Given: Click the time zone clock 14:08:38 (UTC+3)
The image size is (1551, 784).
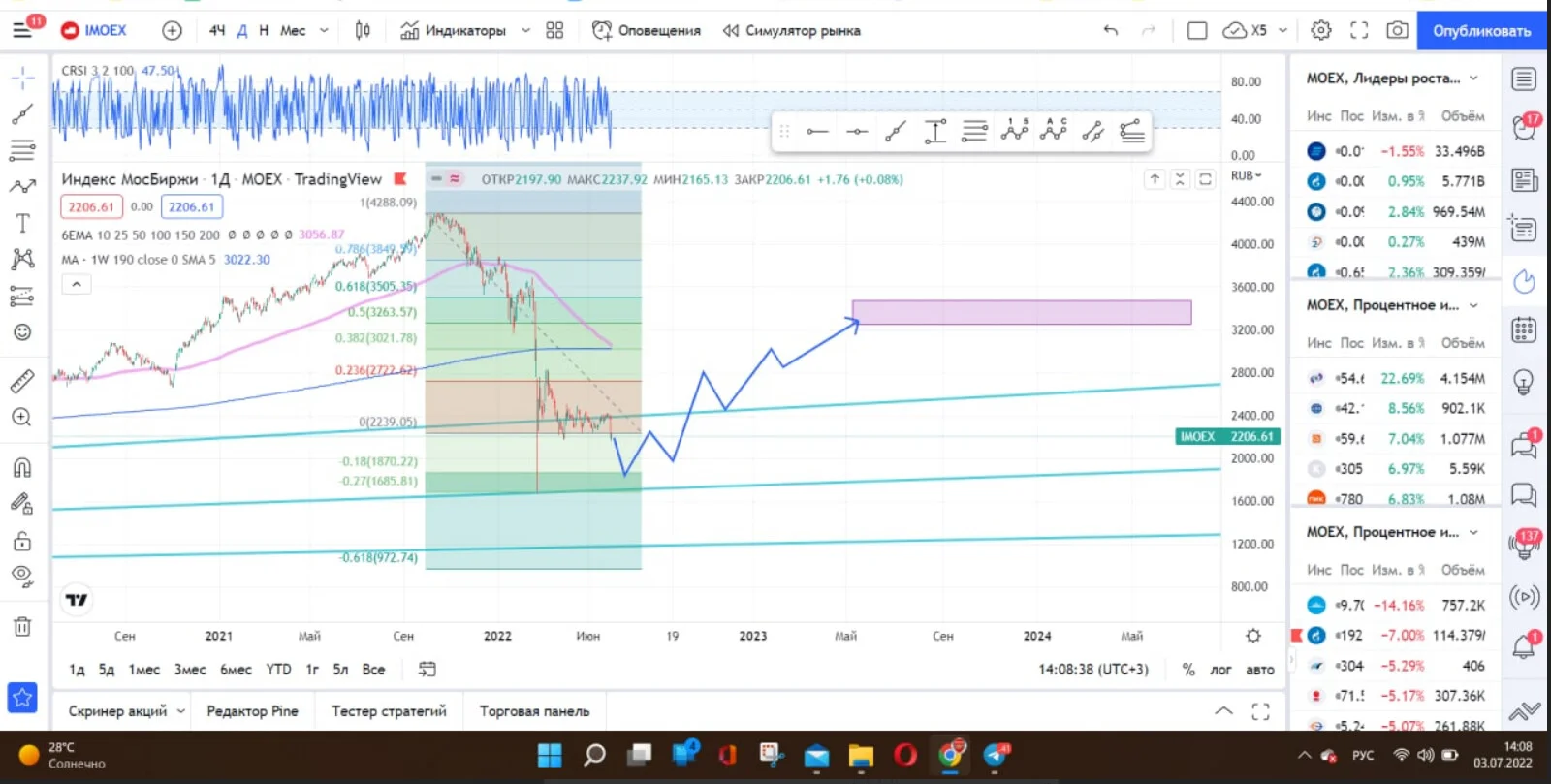Looking at the screenshot, I should coord(1092,670).
